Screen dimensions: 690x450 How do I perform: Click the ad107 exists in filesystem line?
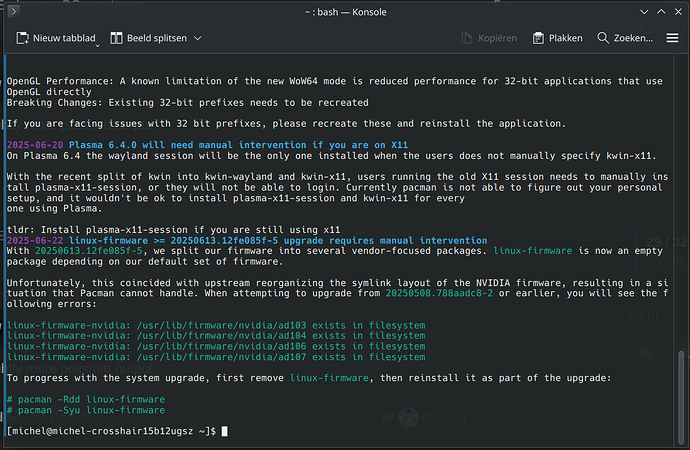[x=216, y=357]
